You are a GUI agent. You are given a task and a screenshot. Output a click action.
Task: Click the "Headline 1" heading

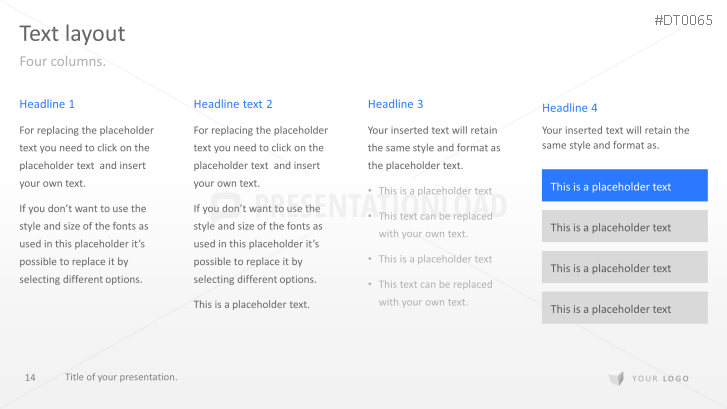47,104
